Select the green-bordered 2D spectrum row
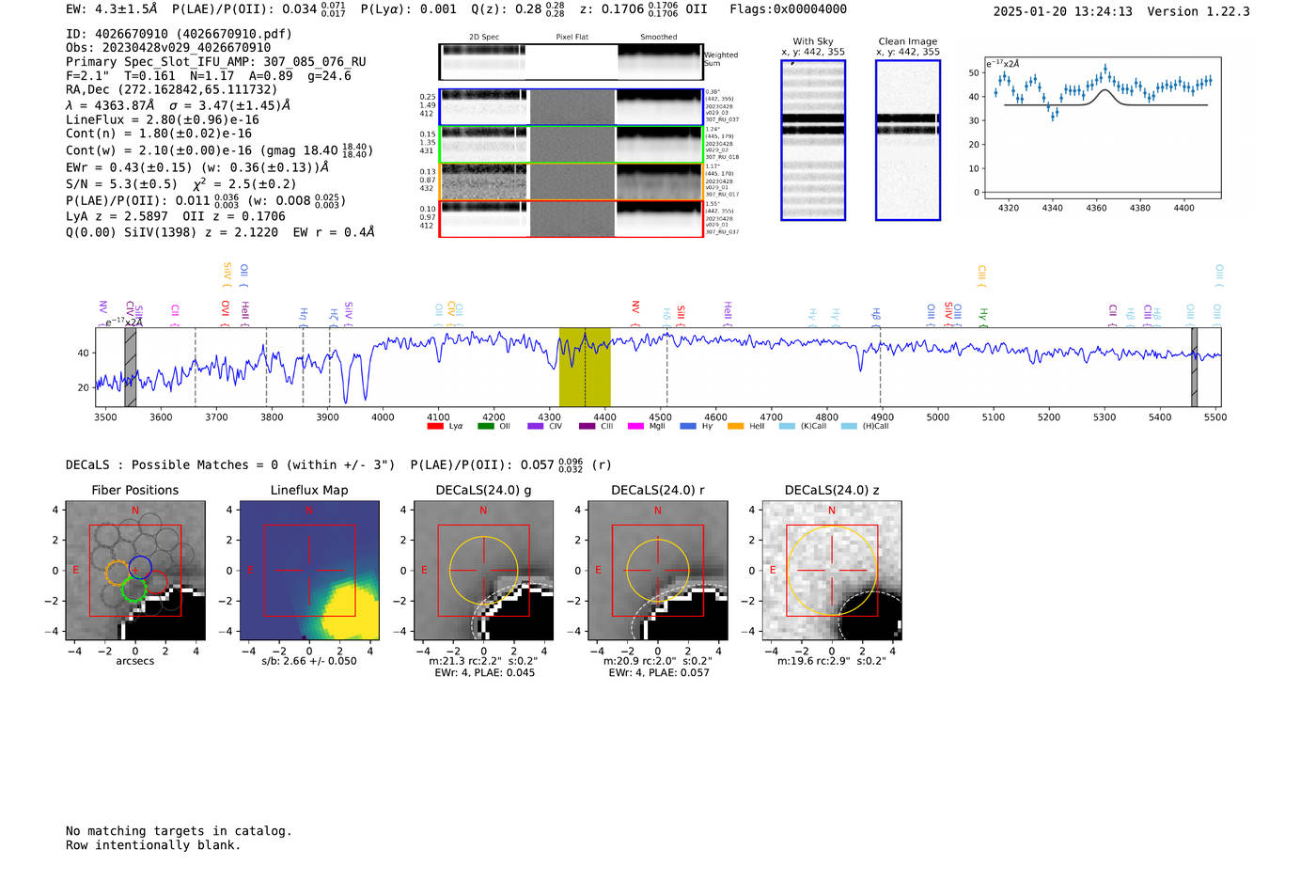The width and height of the screenshot is (1316, 896). tap(571, 144)
